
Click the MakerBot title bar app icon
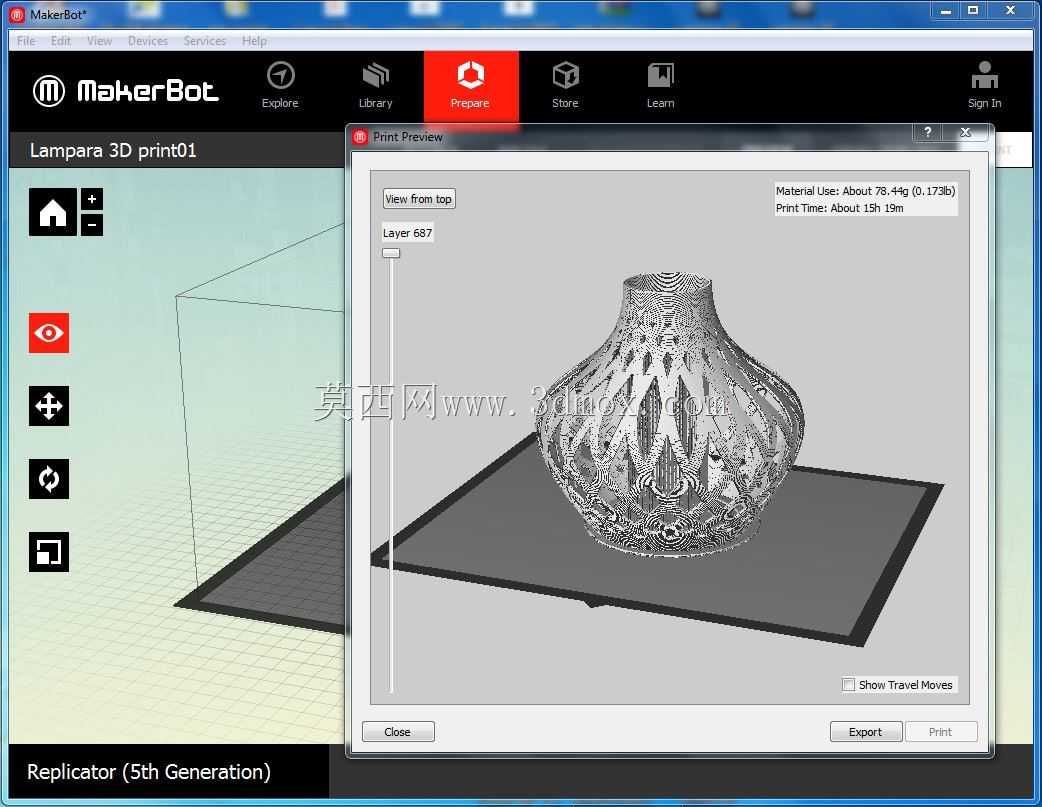tap(17, 14)
